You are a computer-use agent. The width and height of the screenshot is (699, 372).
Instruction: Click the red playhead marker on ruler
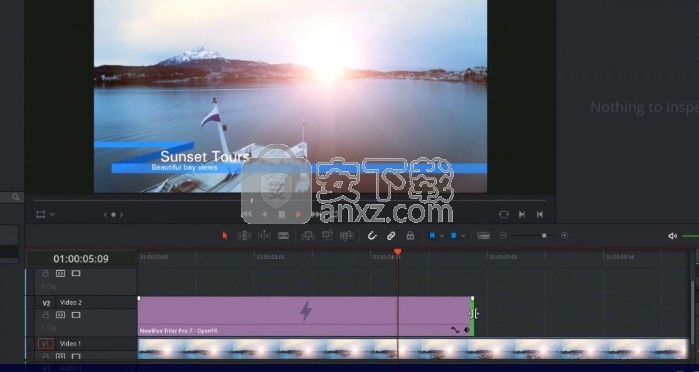[398, 252]
